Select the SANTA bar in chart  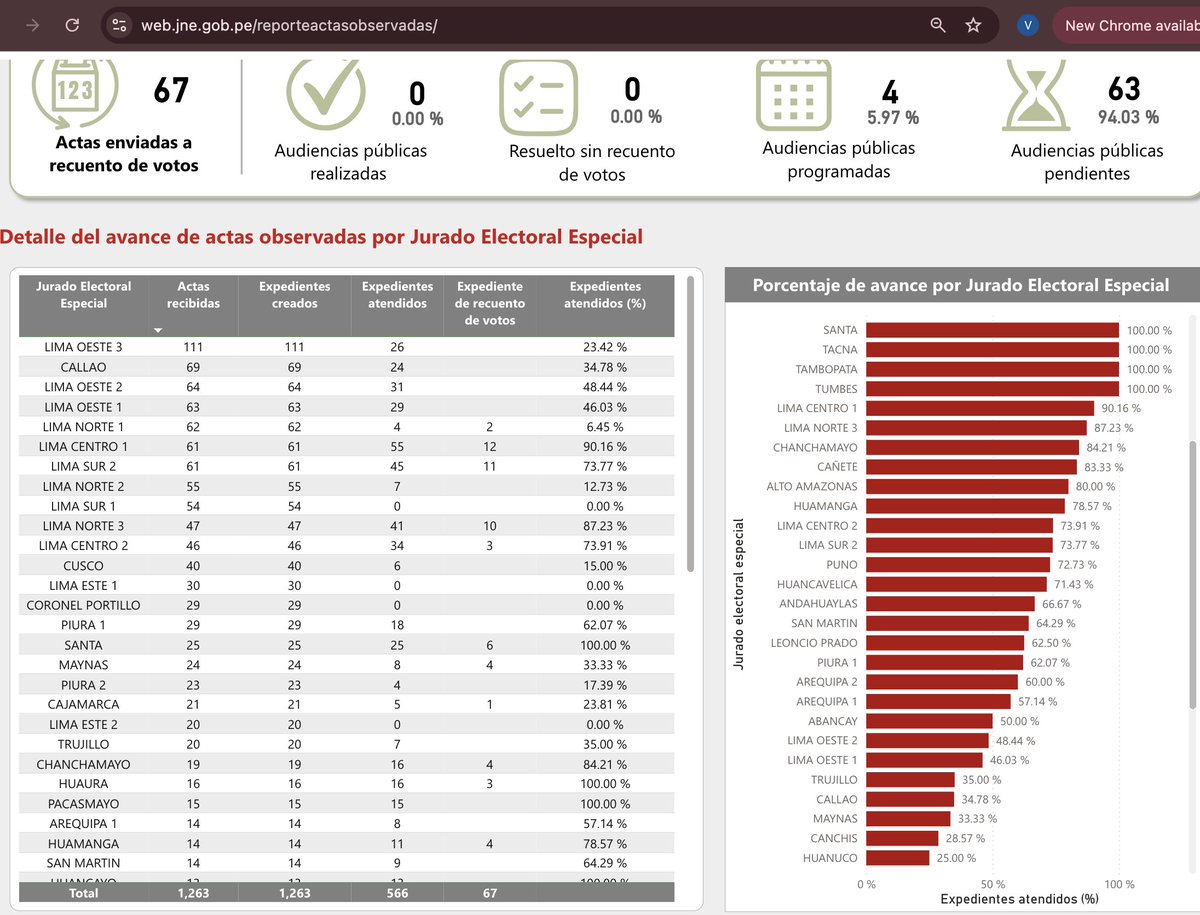click(x=992, y=330)
